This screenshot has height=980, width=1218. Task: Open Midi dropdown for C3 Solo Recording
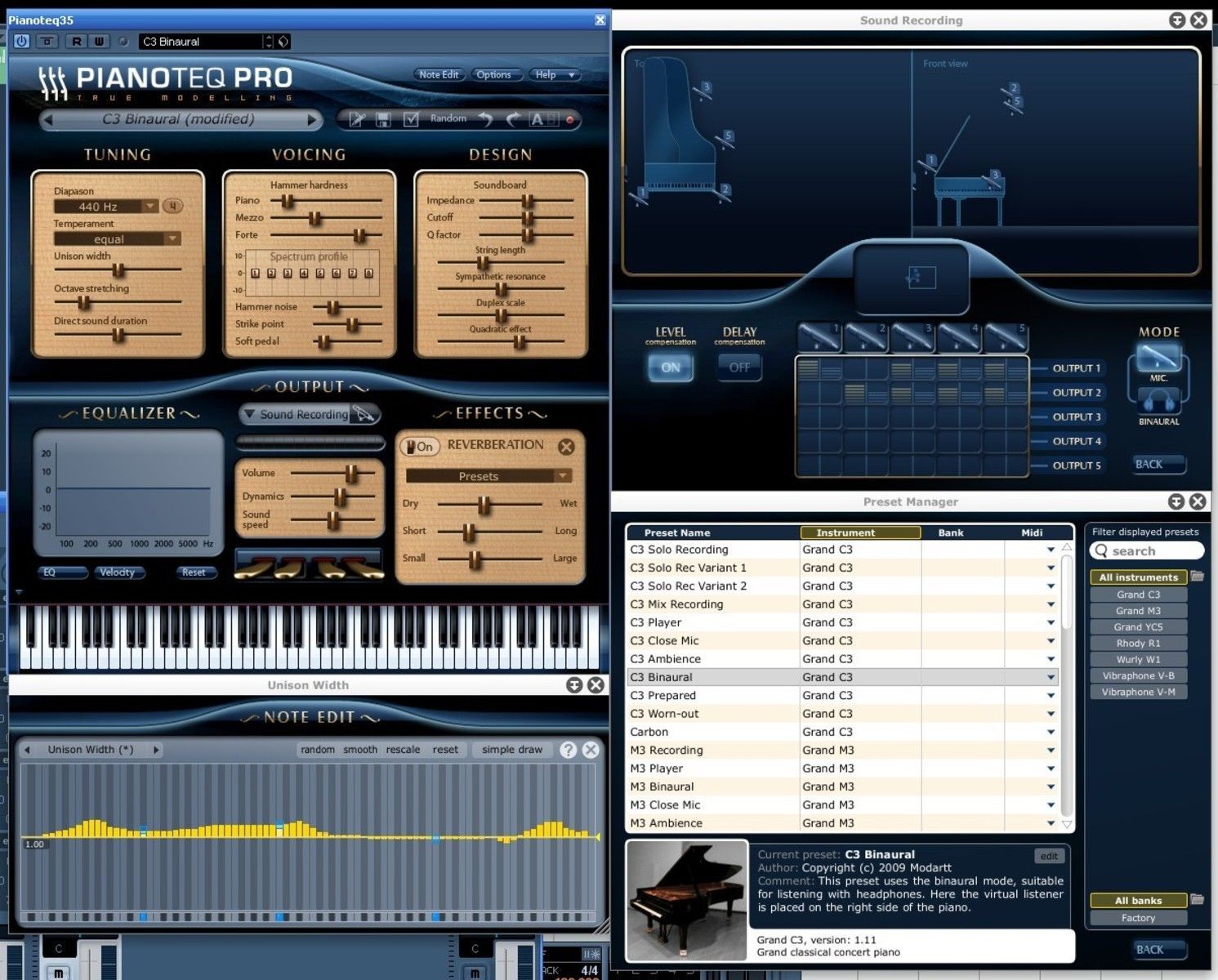coord(1051,550)
